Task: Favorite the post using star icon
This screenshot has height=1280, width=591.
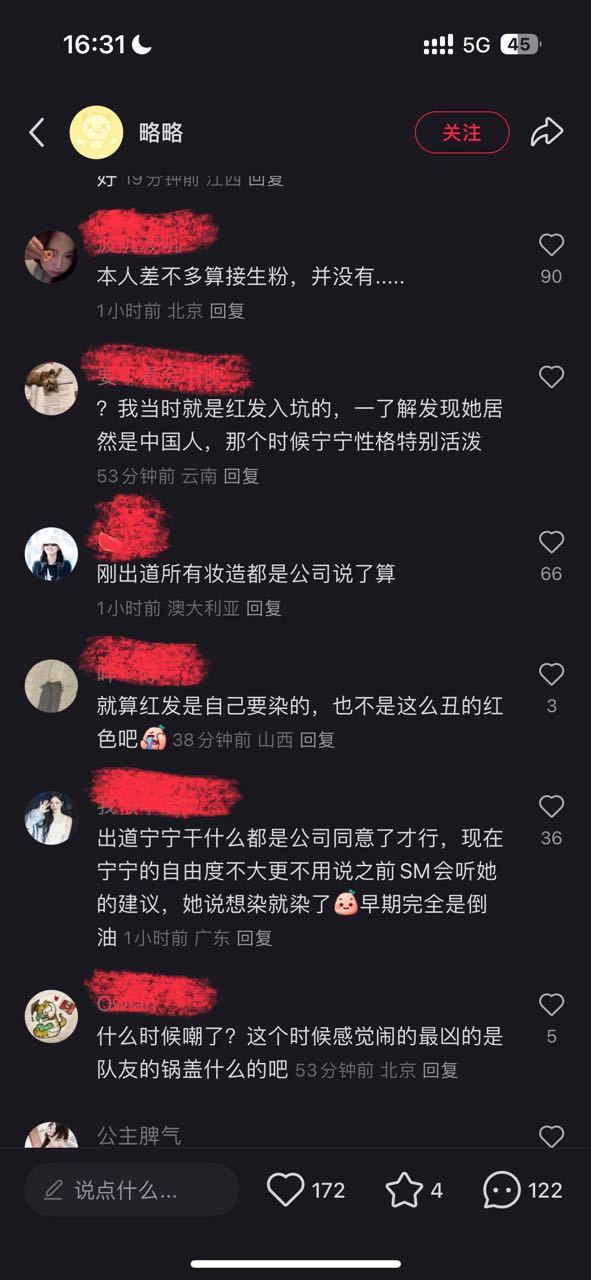Action: tap(404, 1190)
